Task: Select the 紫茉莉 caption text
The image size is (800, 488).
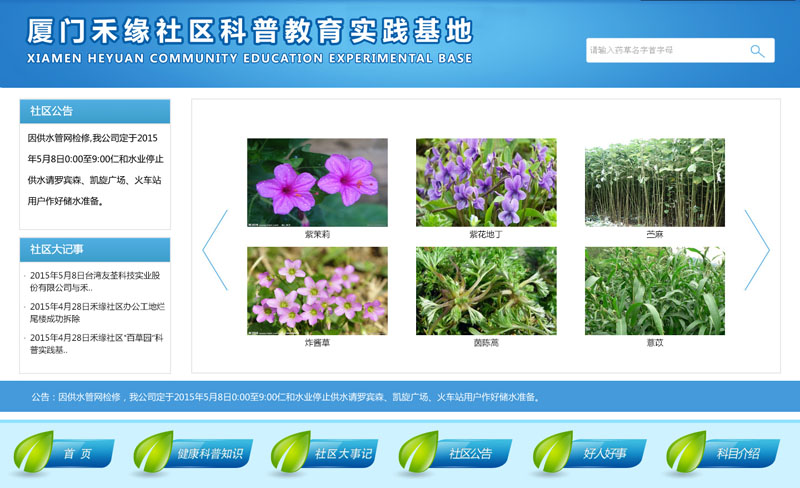Action: point(317,234)
